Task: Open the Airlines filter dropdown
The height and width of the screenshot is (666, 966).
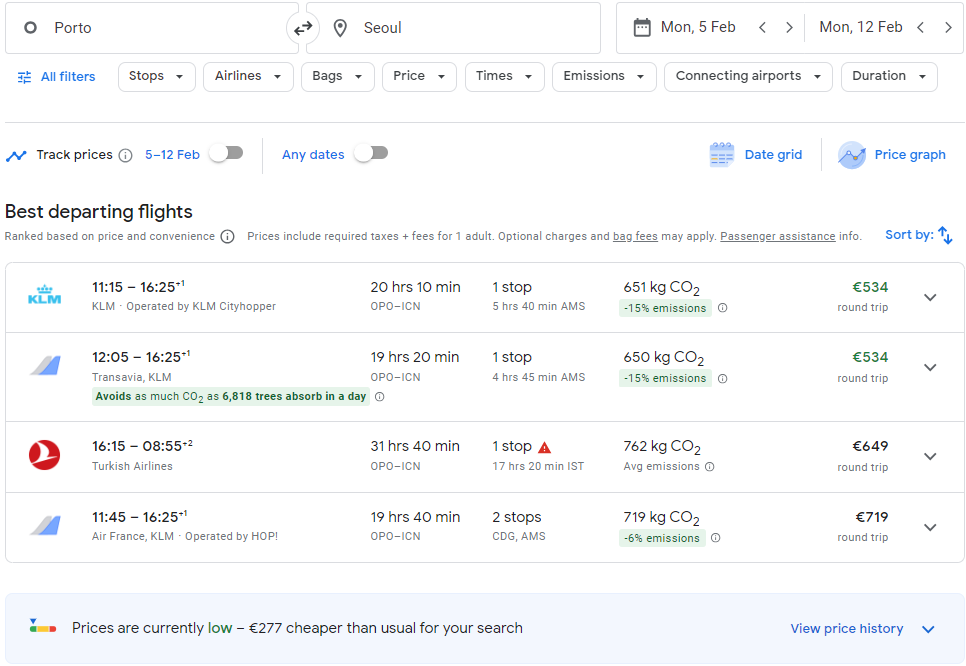Action: click(x=248, y=76)
